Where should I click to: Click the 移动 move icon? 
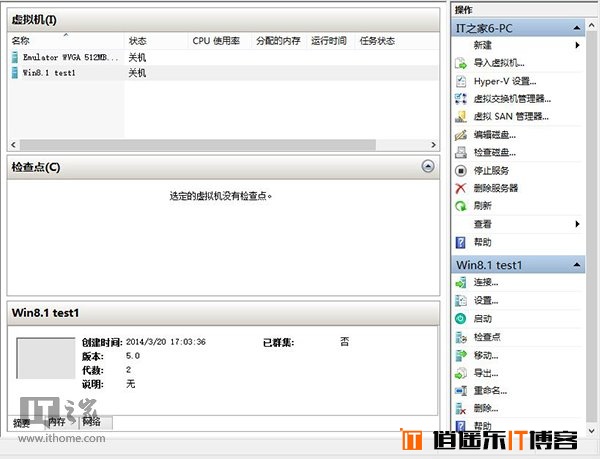pyautogui.click(x=461, y=355)
